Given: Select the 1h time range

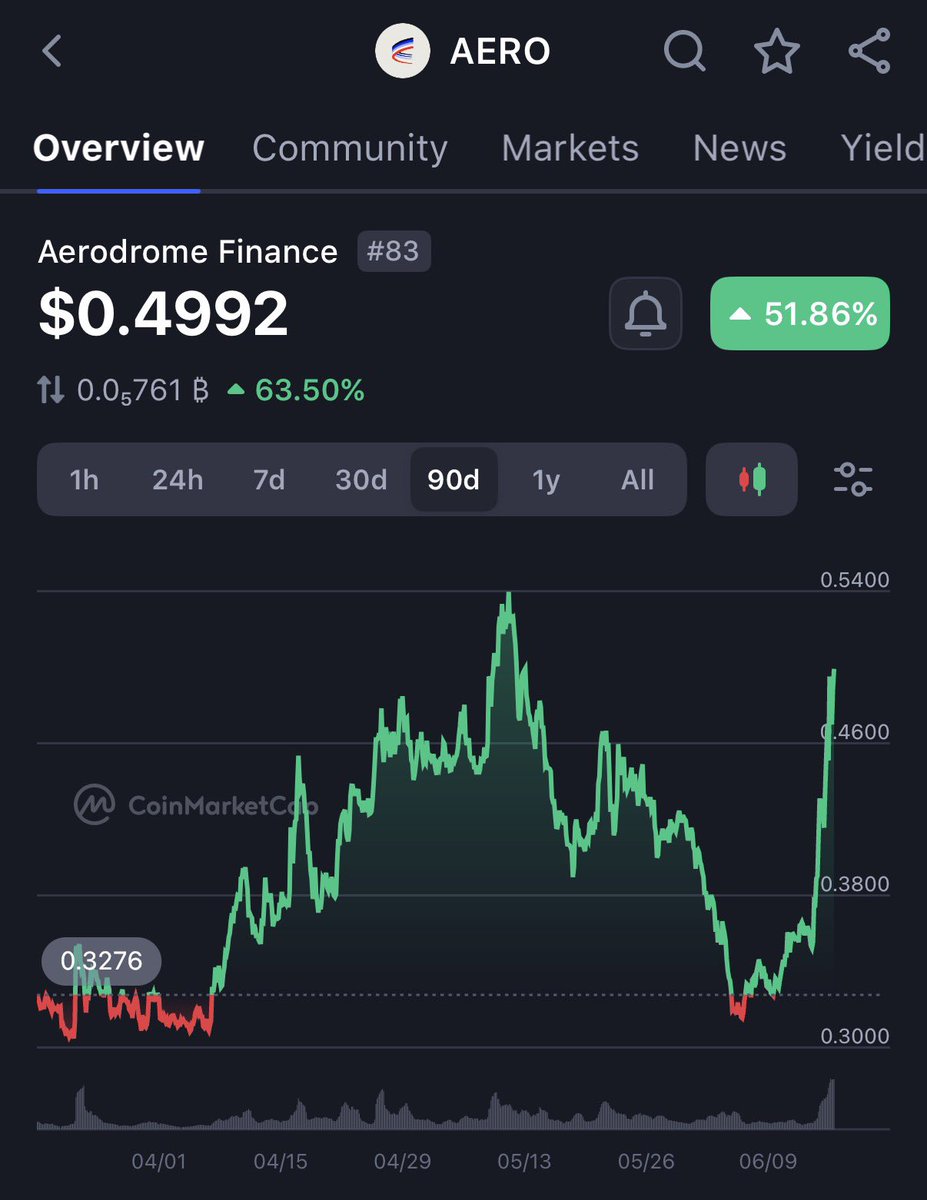Looking at the screenshot, I should (x=84, y=480).
